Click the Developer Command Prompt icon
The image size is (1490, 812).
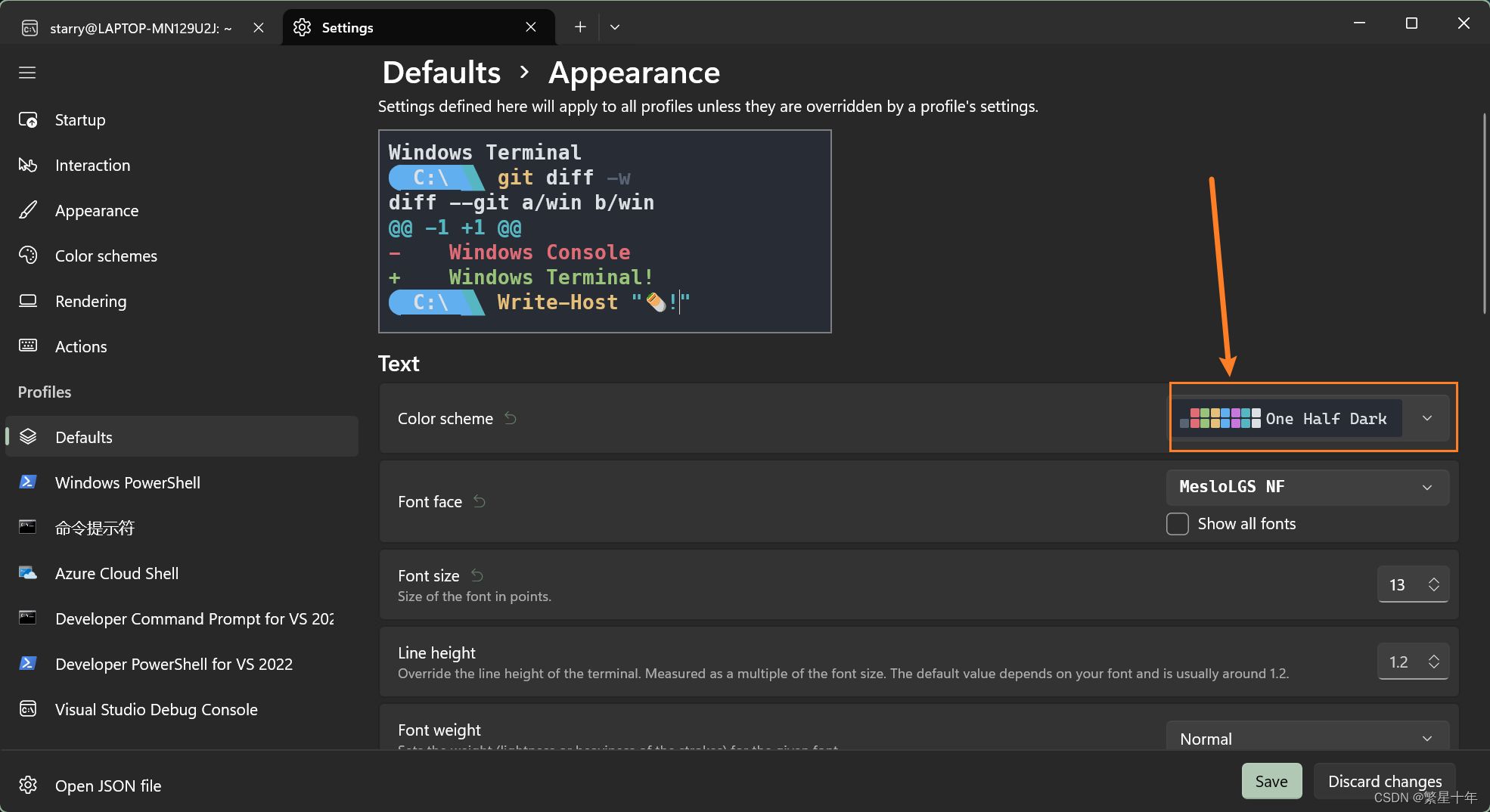pyautogui.click(x=28, y=618)
